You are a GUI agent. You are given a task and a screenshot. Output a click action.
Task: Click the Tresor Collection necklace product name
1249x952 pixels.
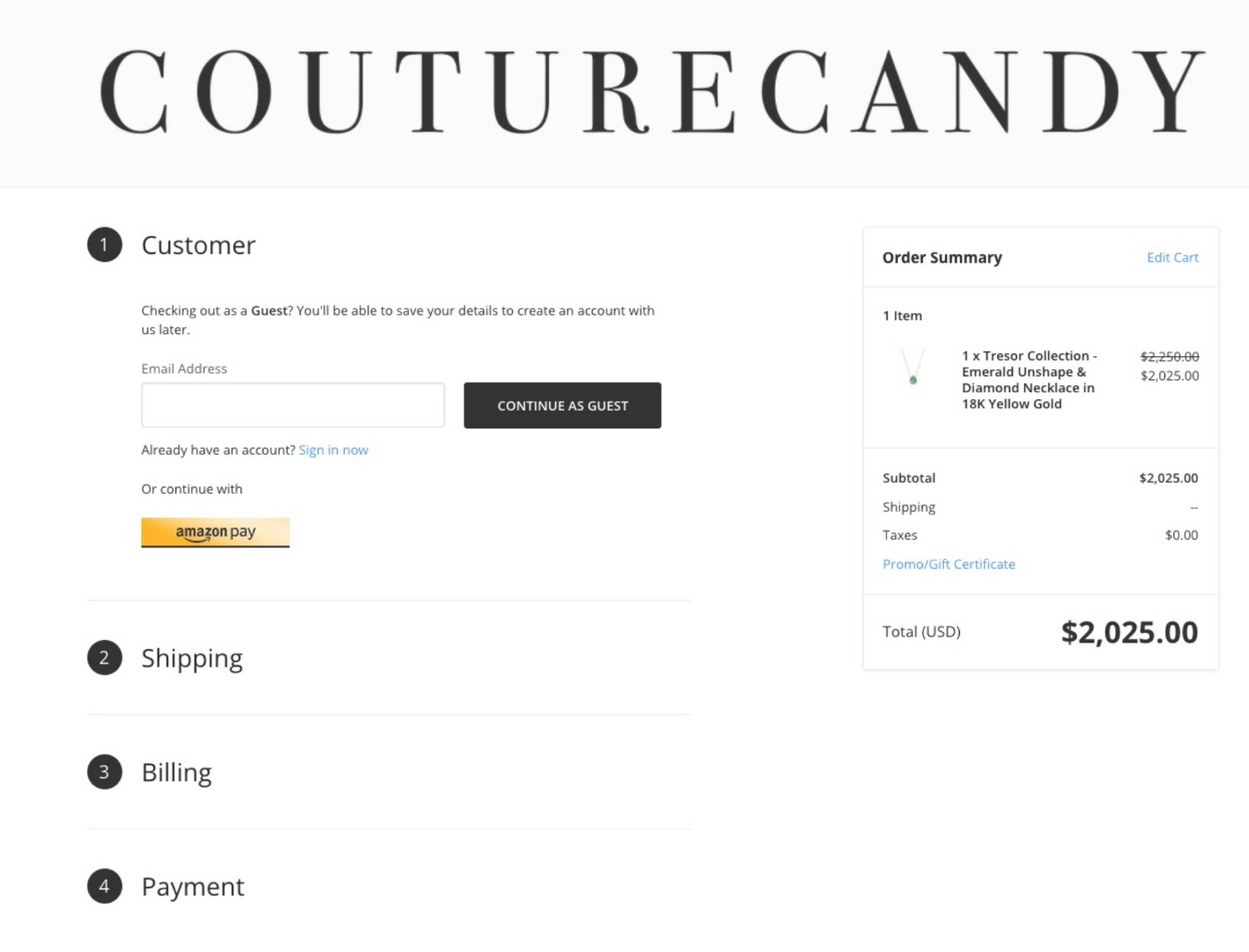[x=1029, y=380]
